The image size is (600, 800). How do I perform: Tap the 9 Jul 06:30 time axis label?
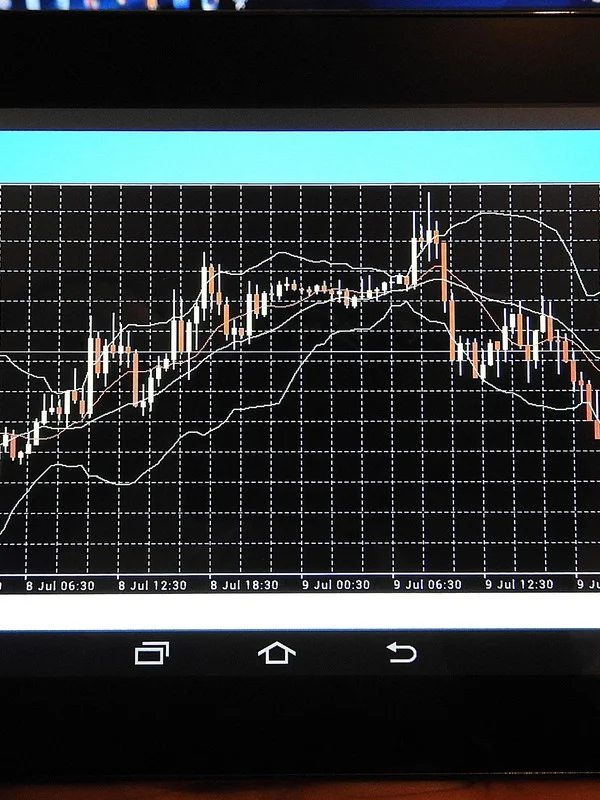427,586
